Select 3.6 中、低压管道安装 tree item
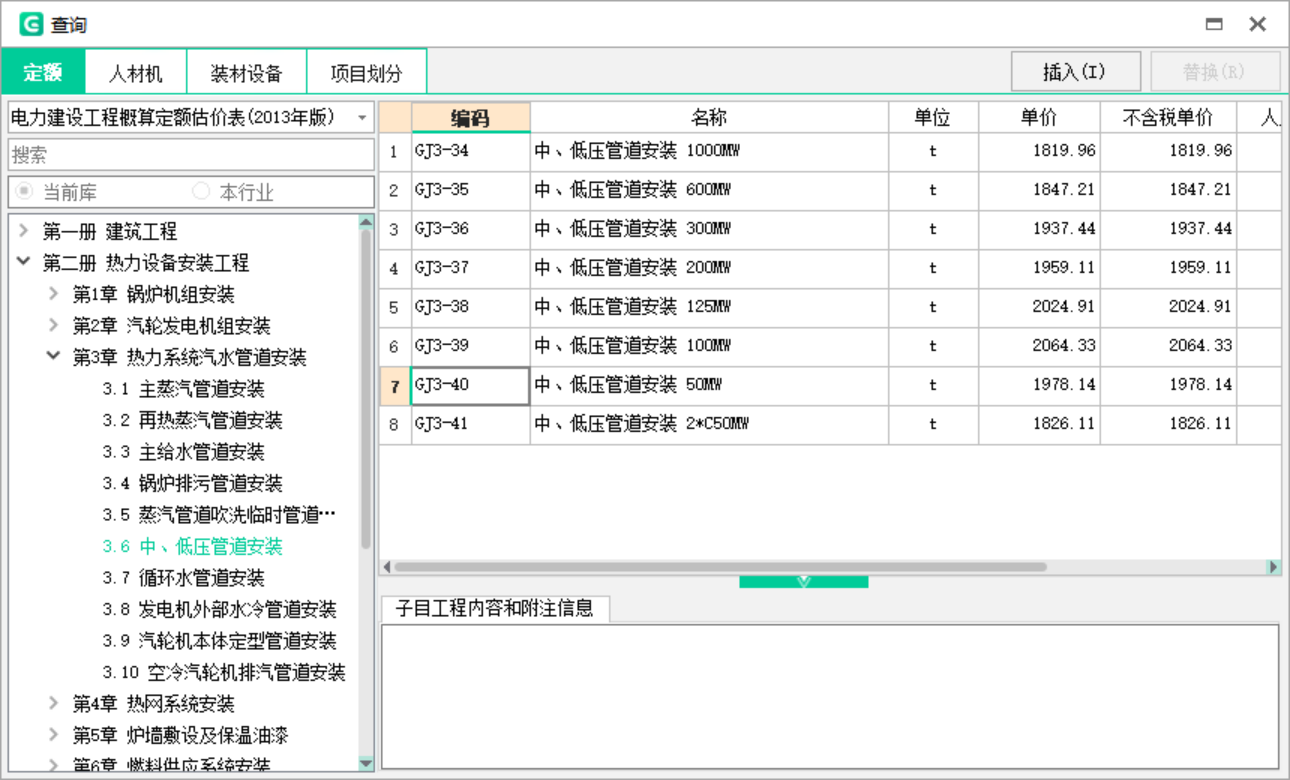 [193, 546]
